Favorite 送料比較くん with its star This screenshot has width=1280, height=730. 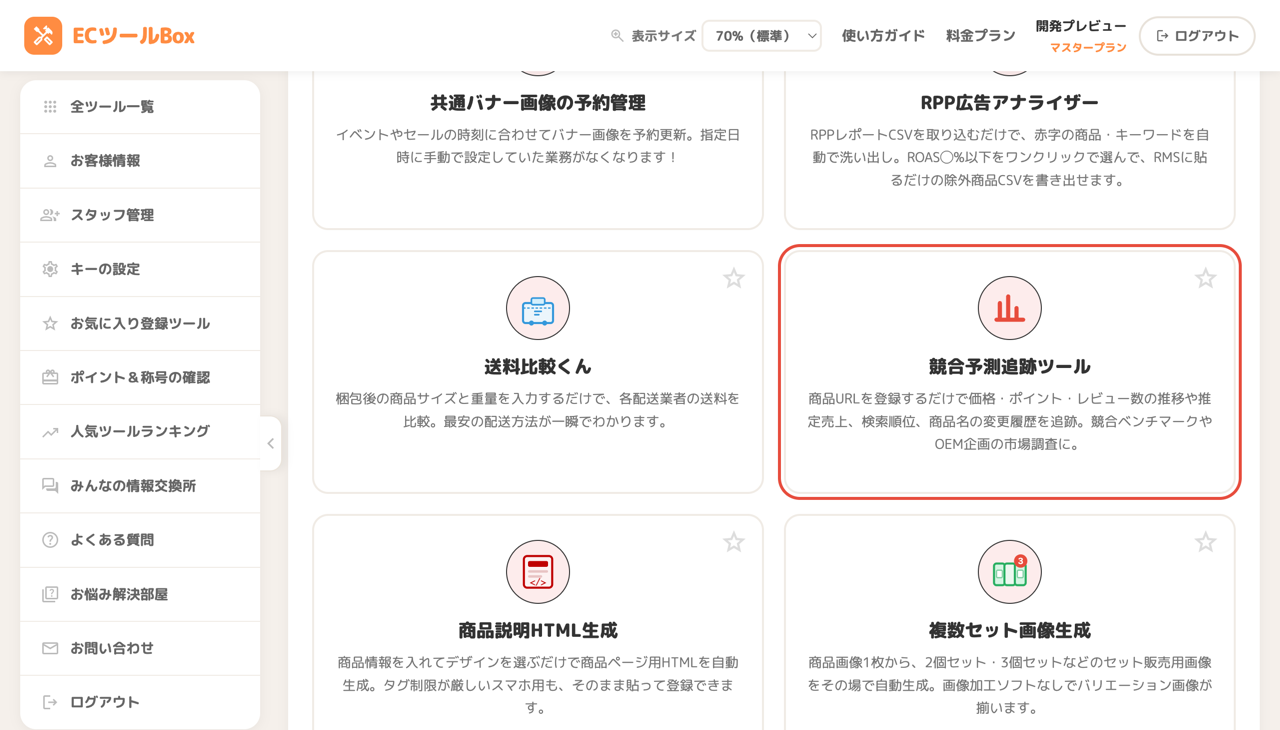[x=734, y=278]
